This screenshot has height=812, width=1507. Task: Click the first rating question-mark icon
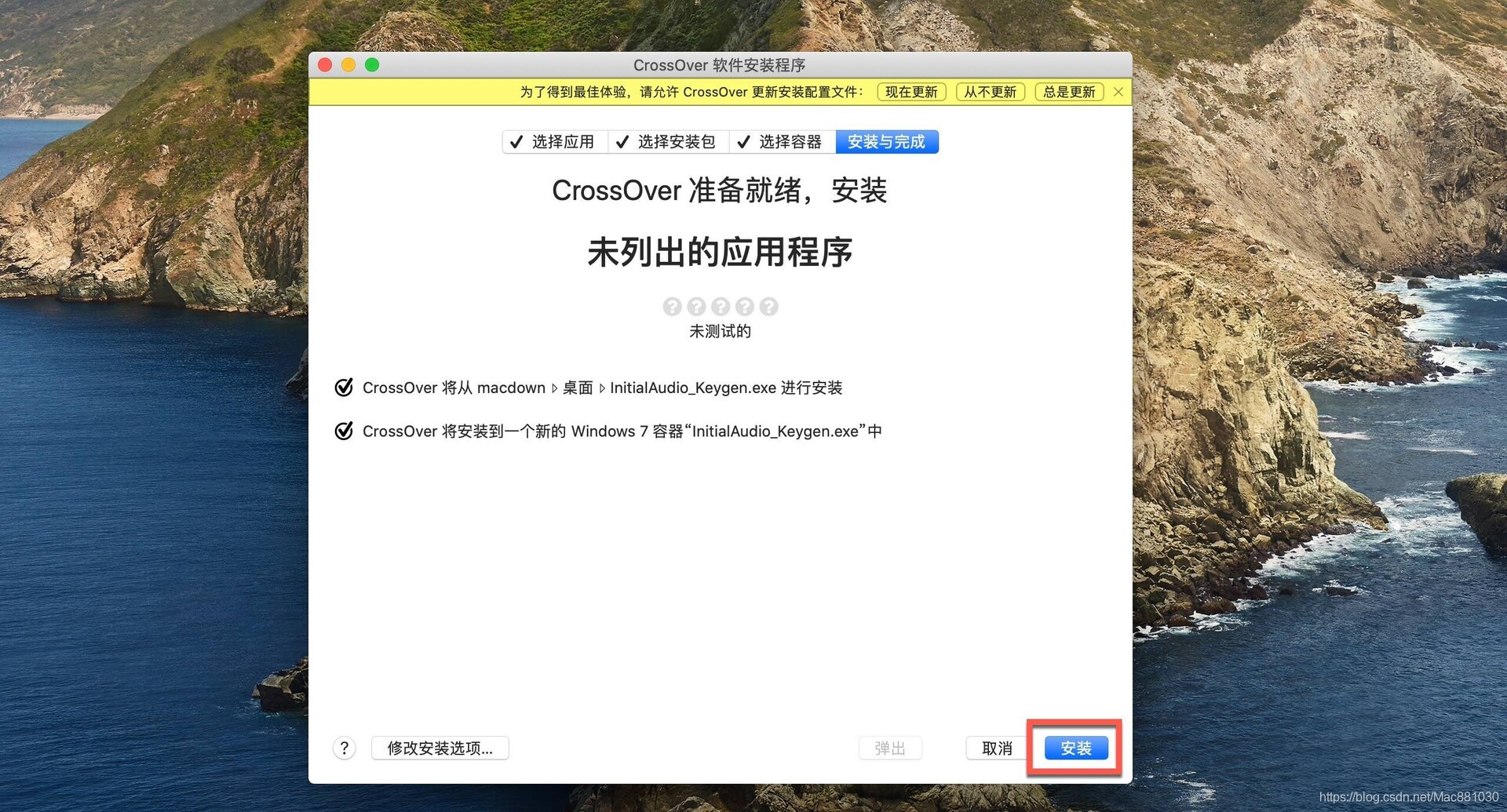tap(672, 306)
